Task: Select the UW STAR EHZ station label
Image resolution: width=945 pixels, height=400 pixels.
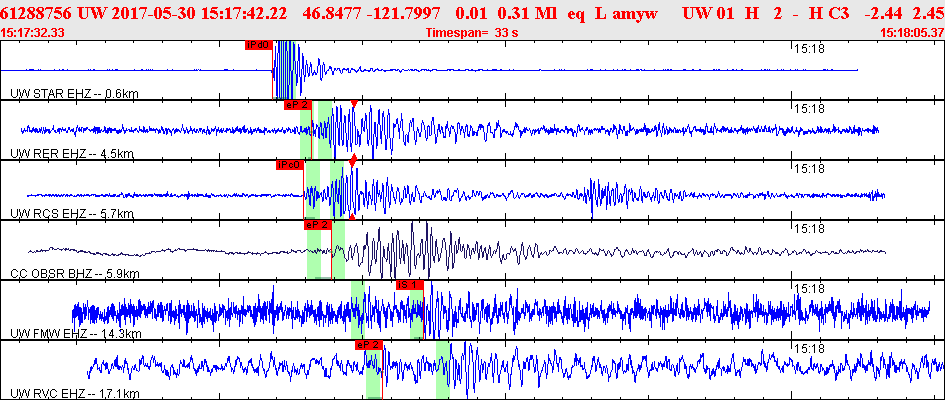Action: [73, 94]
